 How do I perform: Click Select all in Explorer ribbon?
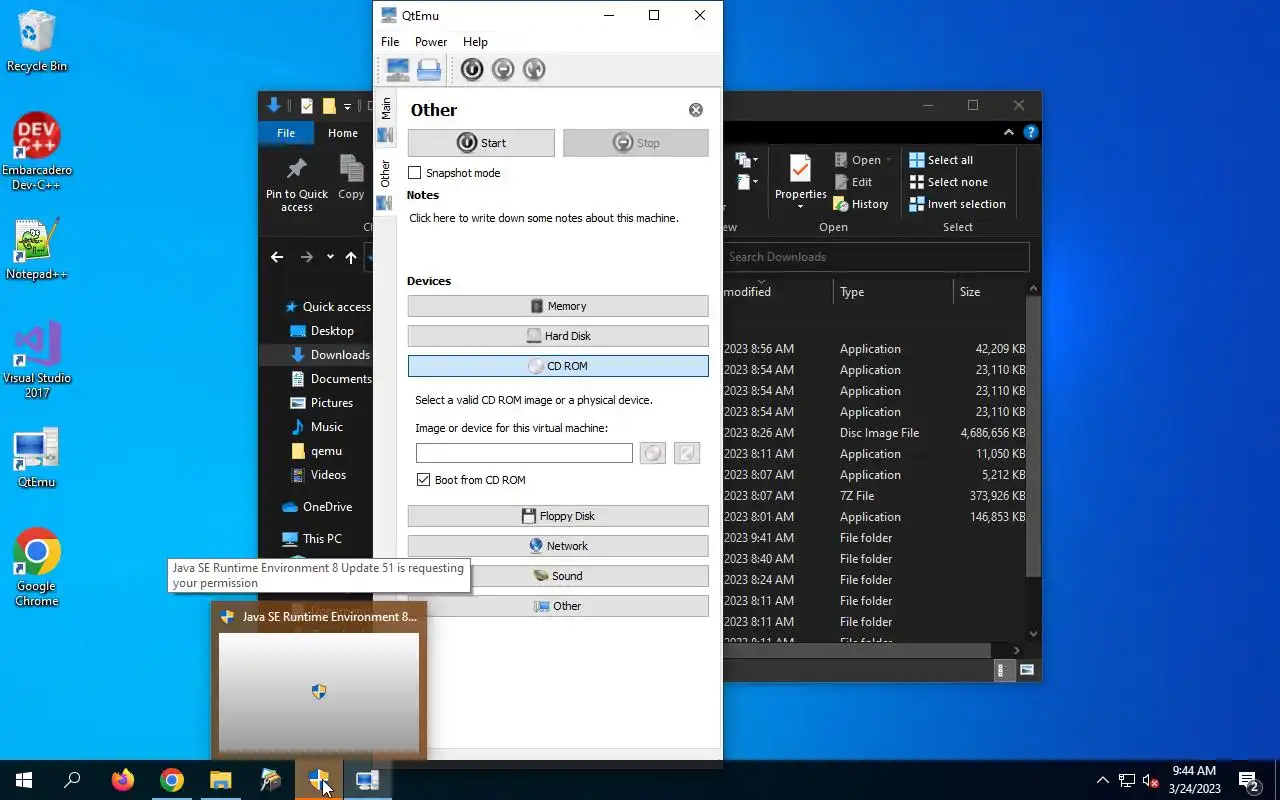pyautogui.click(x=941, y=160)
